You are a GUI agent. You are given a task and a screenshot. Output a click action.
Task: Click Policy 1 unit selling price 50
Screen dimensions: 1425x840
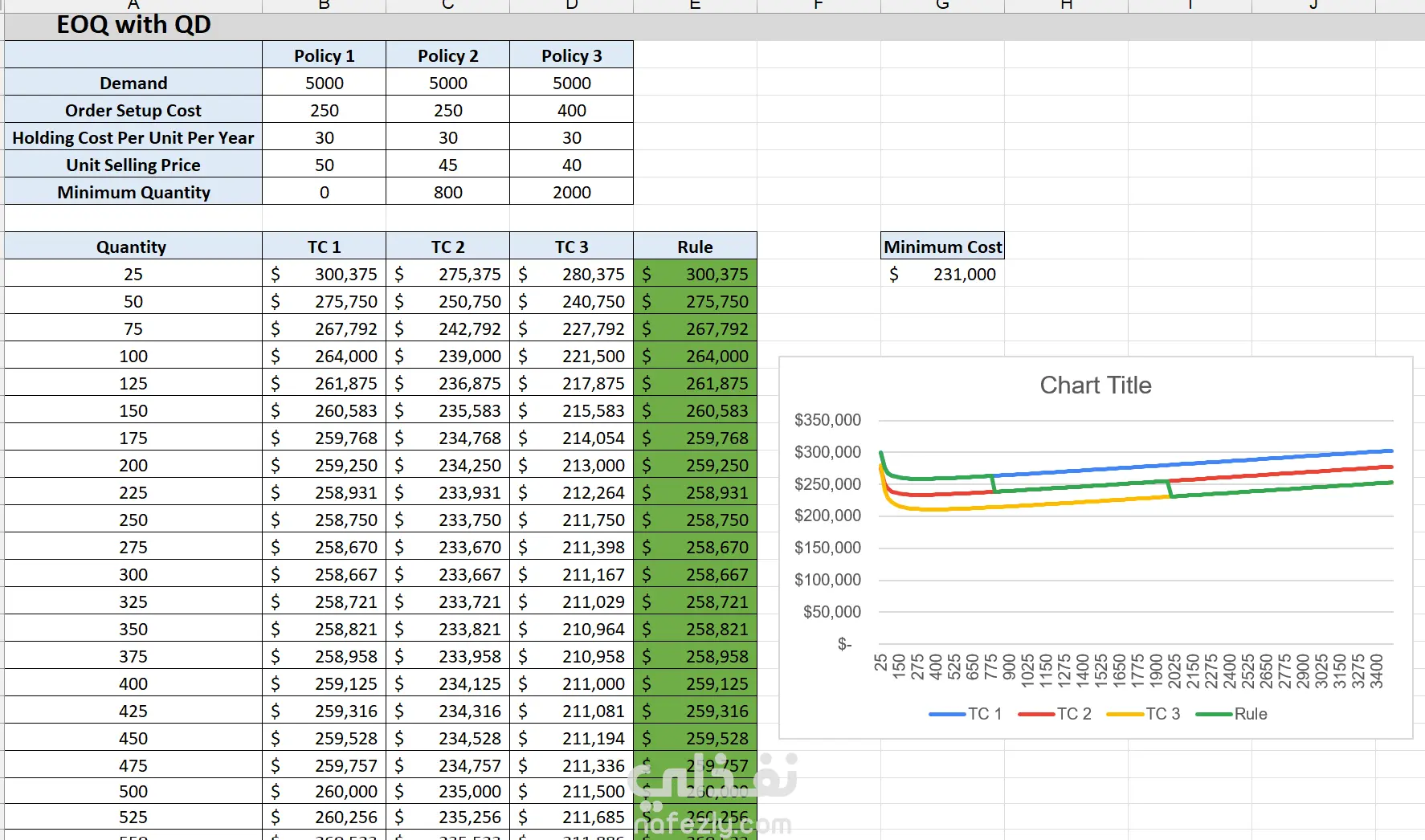[x=324, y=165]
